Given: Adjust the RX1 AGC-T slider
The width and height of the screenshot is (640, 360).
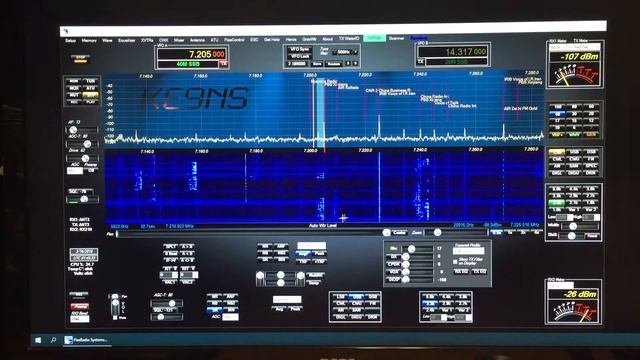Looking at the screenshot, I should pos(82,144).
